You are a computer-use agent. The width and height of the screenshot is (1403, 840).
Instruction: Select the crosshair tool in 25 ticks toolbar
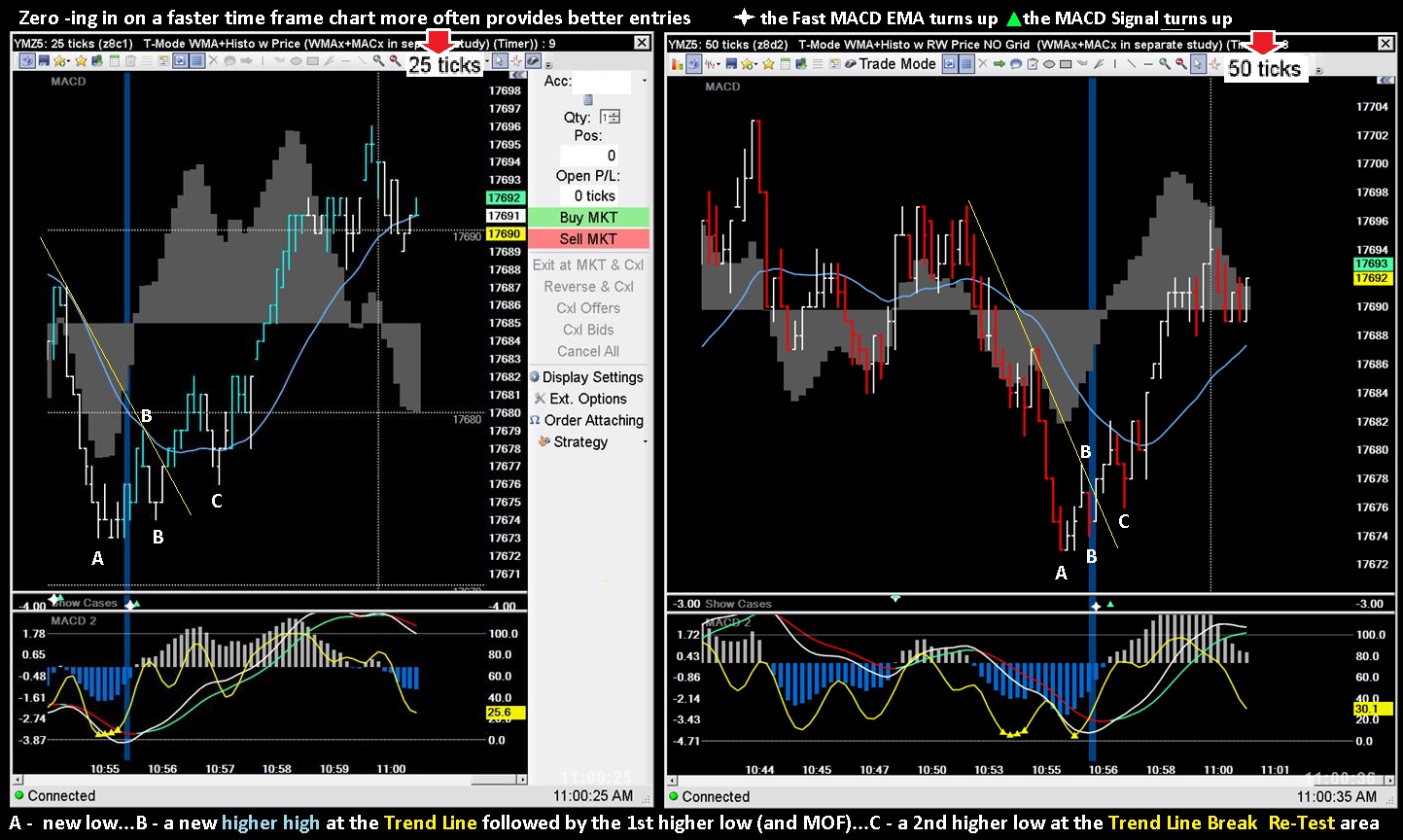(516, 60)
